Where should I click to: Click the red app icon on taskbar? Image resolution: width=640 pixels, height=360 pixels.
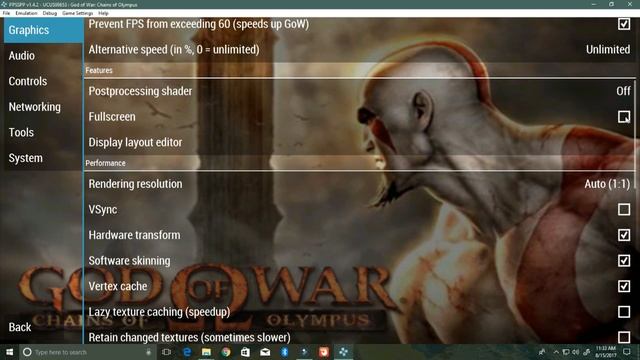click(x=324, y=352)
